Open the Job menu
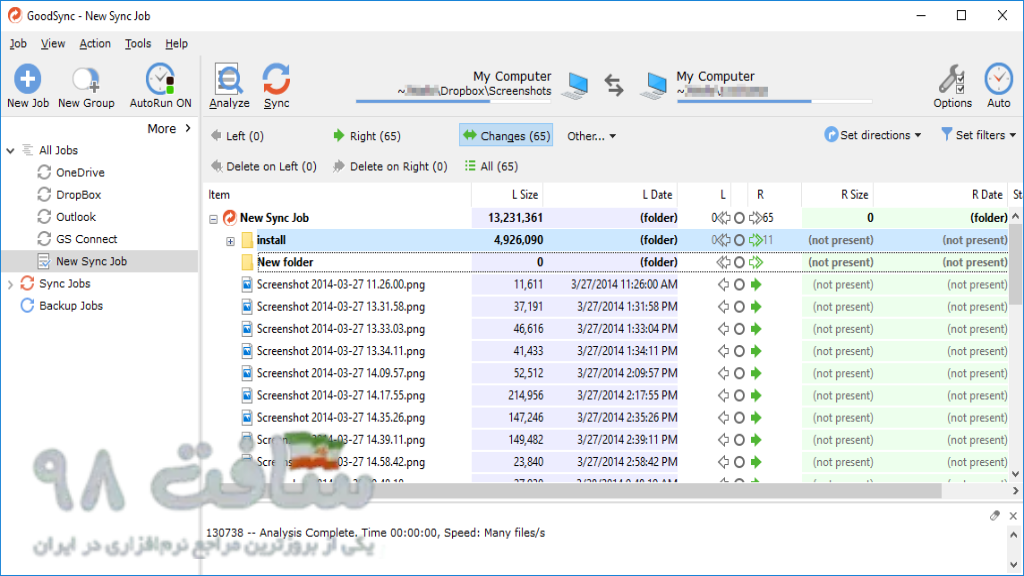 [18, 44]
